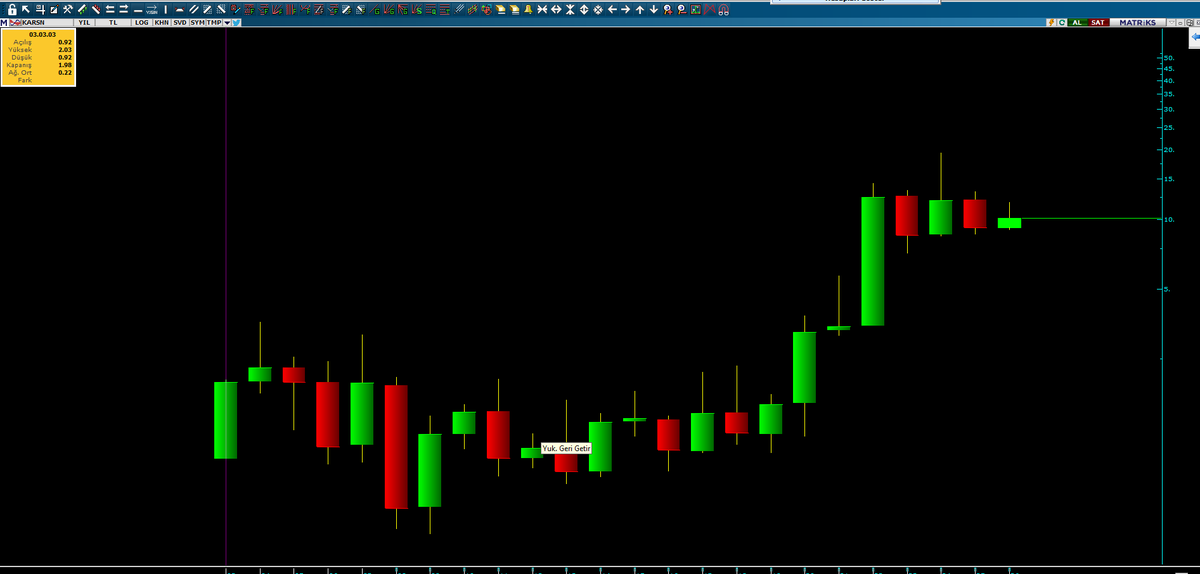Click the 50. price axis label

point(1169,58)
